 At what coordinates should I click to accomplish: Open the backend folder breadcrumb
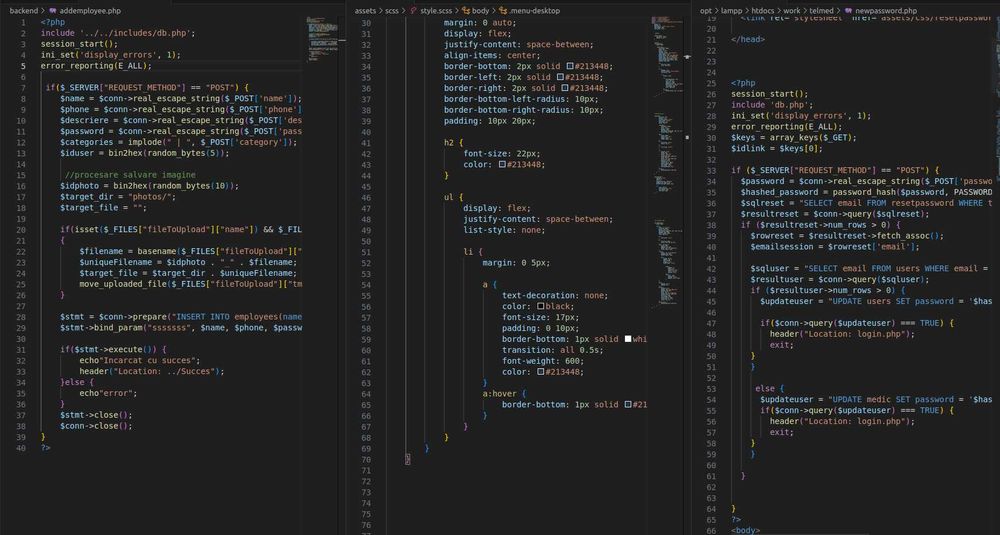tap(24, 11)
